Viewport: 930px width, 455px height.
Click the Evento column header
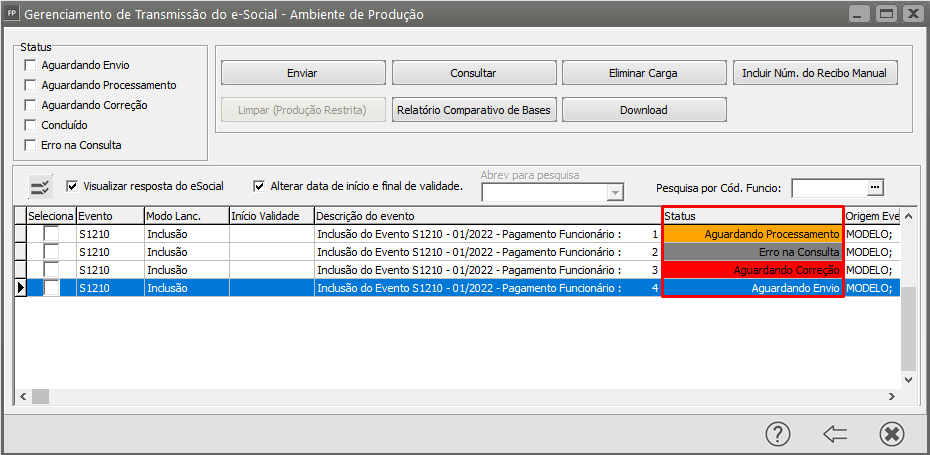(x=110, y=216)
